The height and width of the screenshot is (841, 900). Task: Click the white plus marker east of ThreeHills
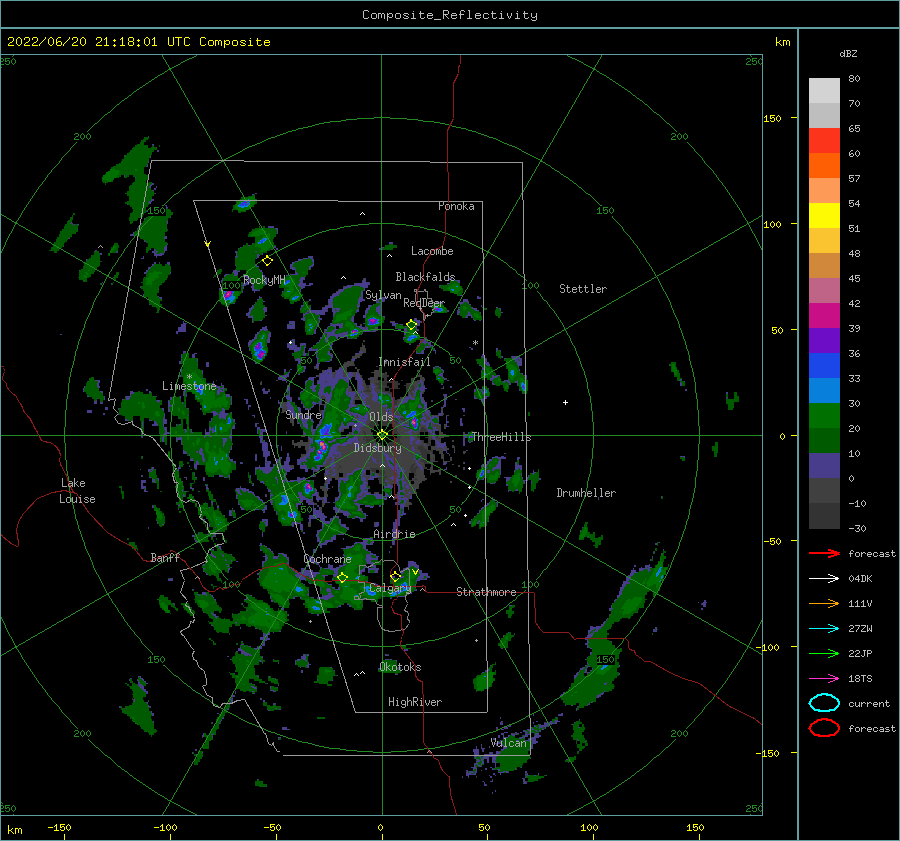pos(565,402)
